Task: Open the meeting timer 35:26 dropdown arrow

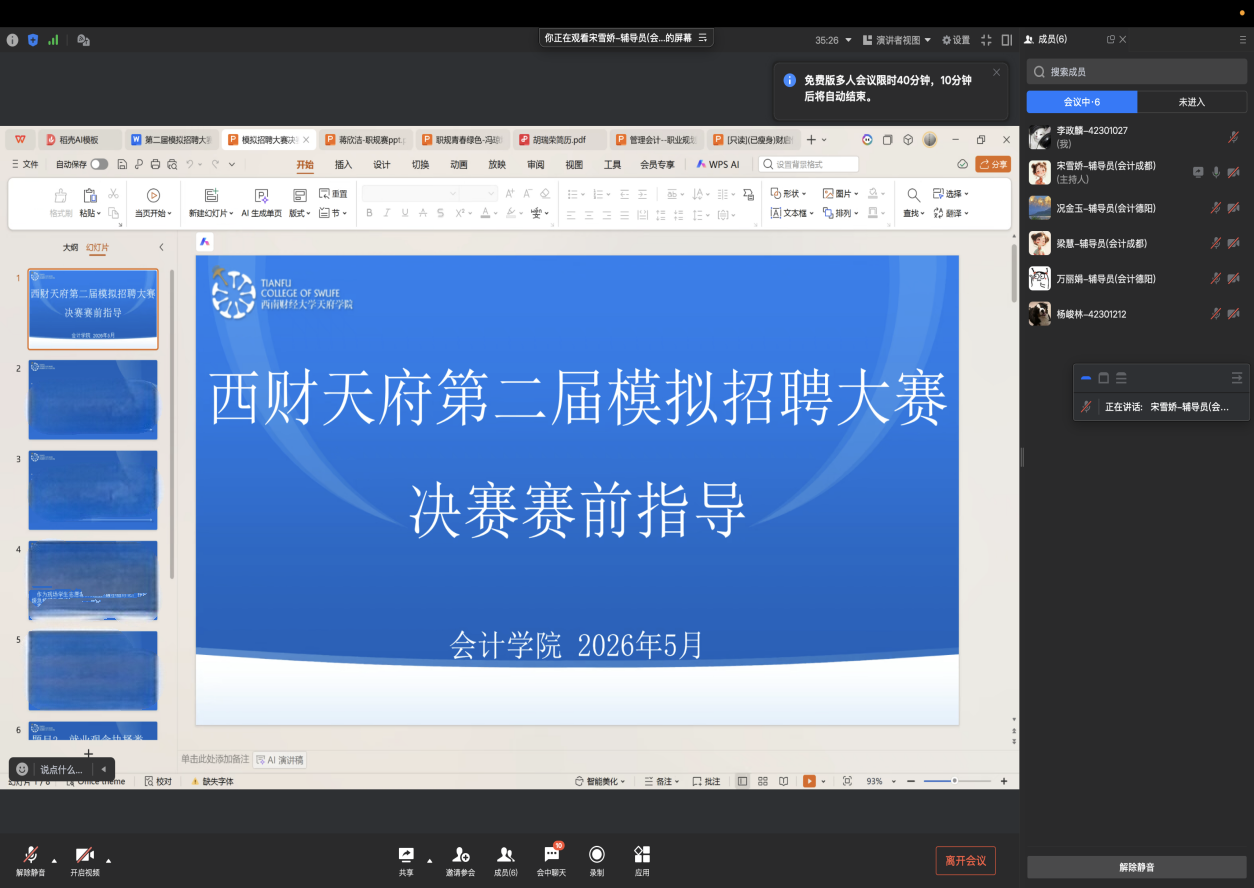Action: tap(848, 40)
